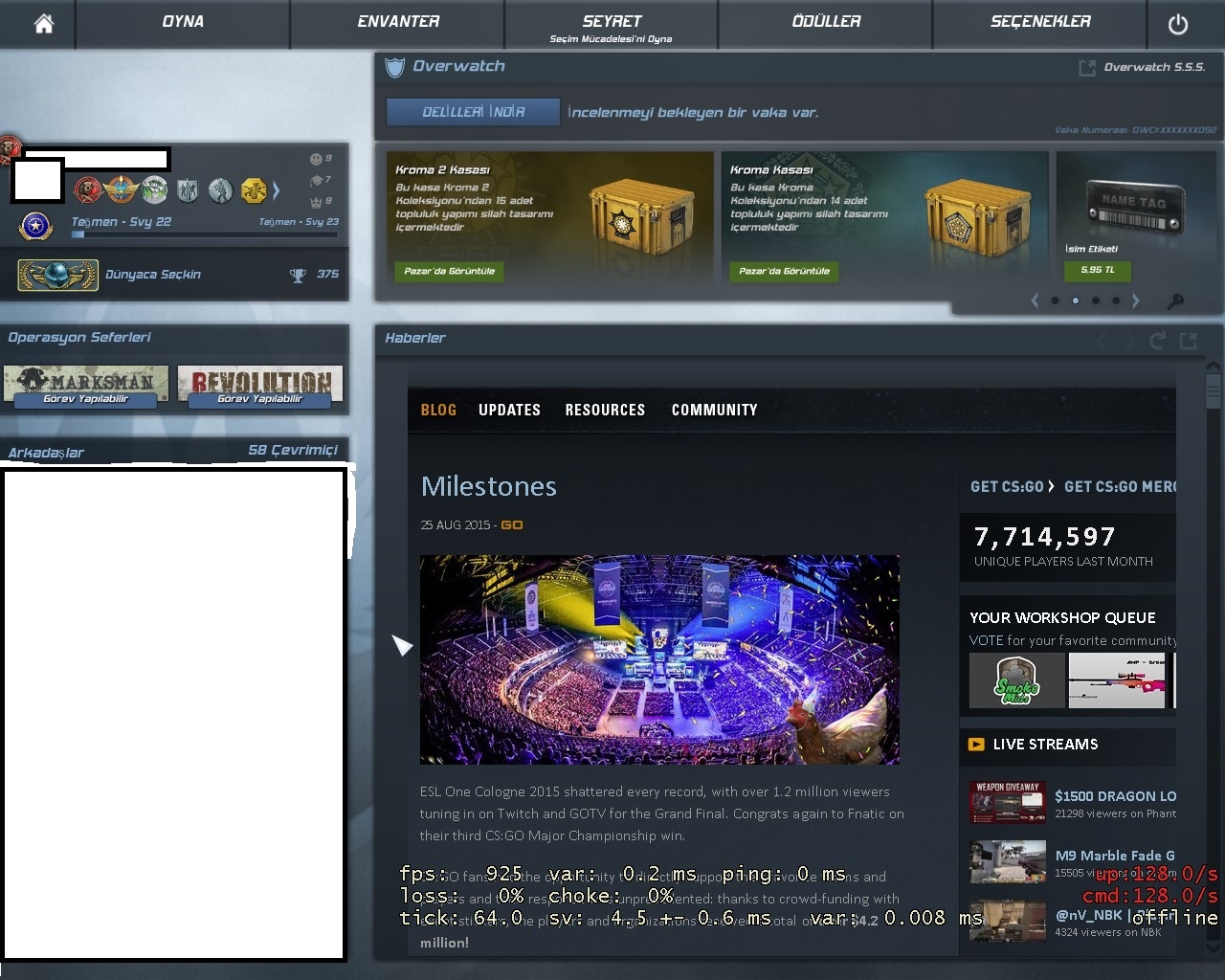Select the second store carousel dot

pos(1076,301)
